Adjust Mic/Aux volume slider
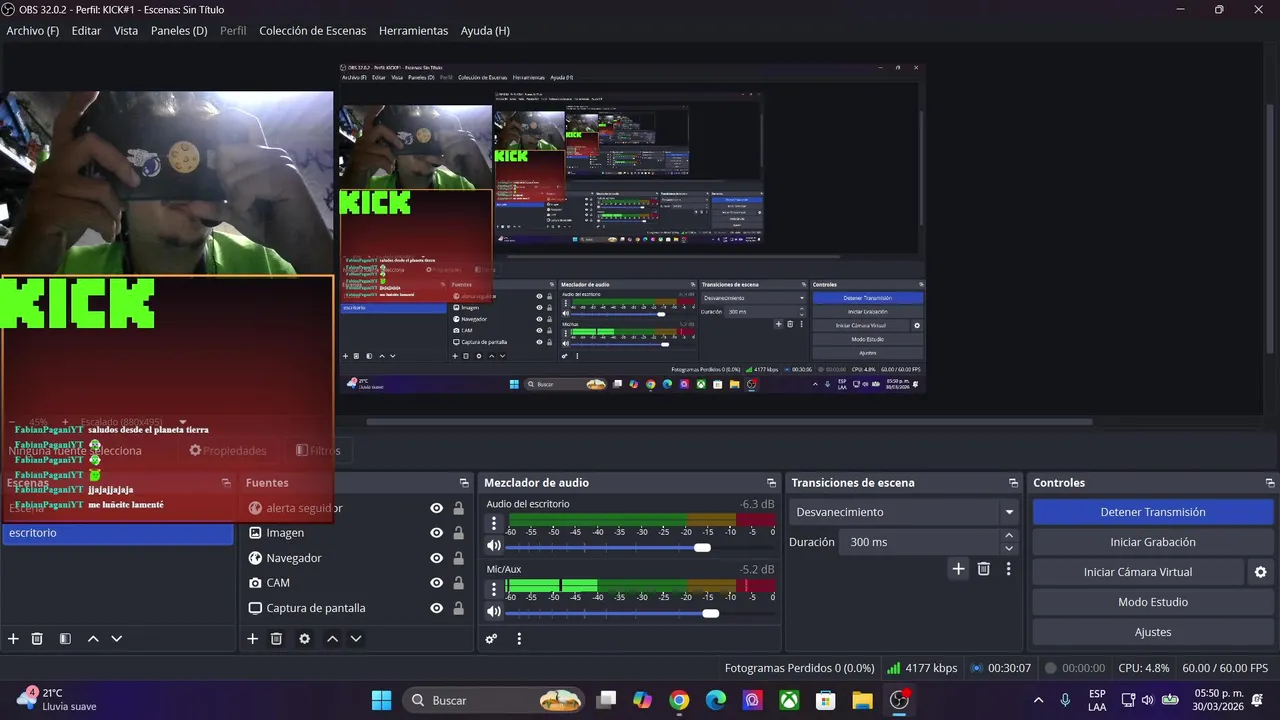The width and height of the screenshot is (1280, 720). pos(710,613)
